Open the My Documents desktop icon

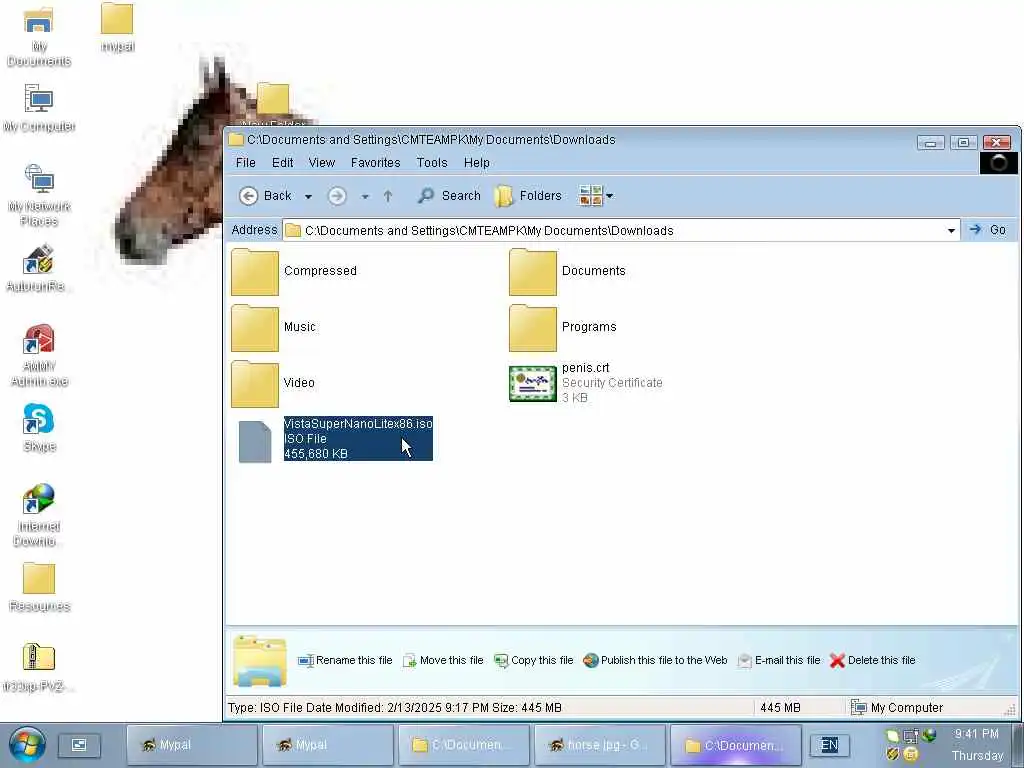click(x=39, y=36)
